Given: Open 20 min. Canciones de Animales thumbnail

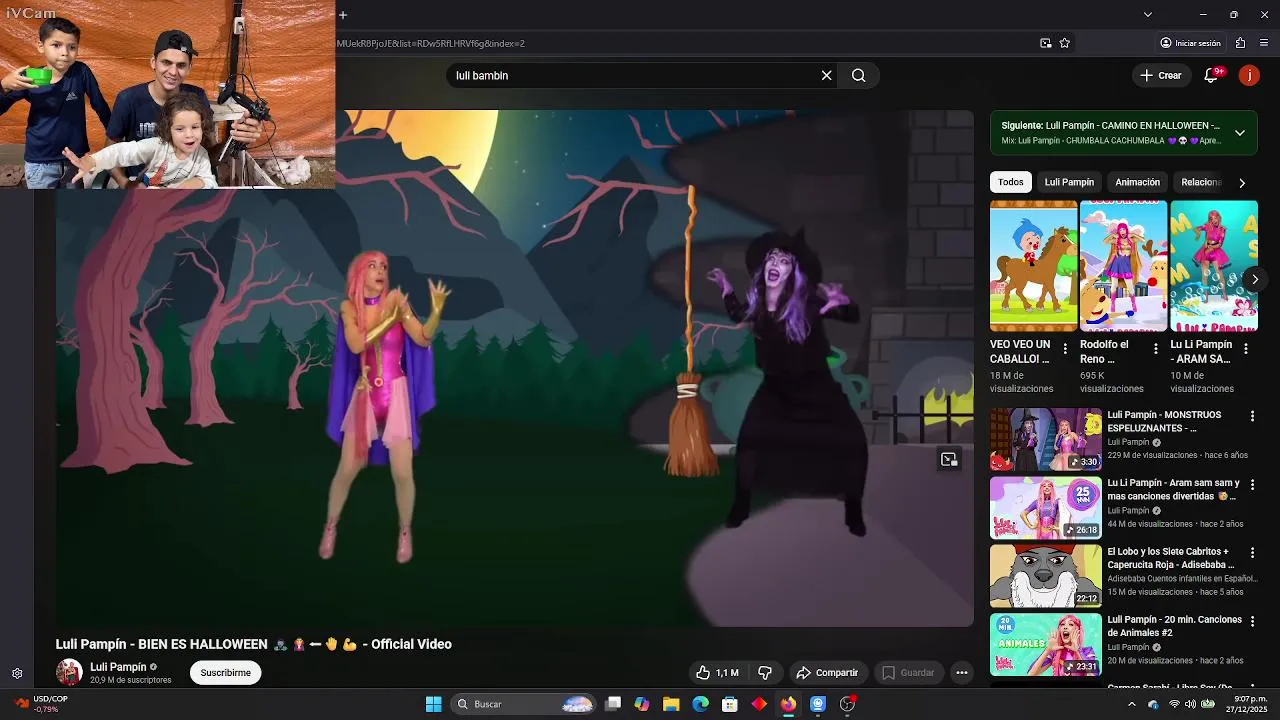Looking at the screenshot, I should tap(1046, 644).
